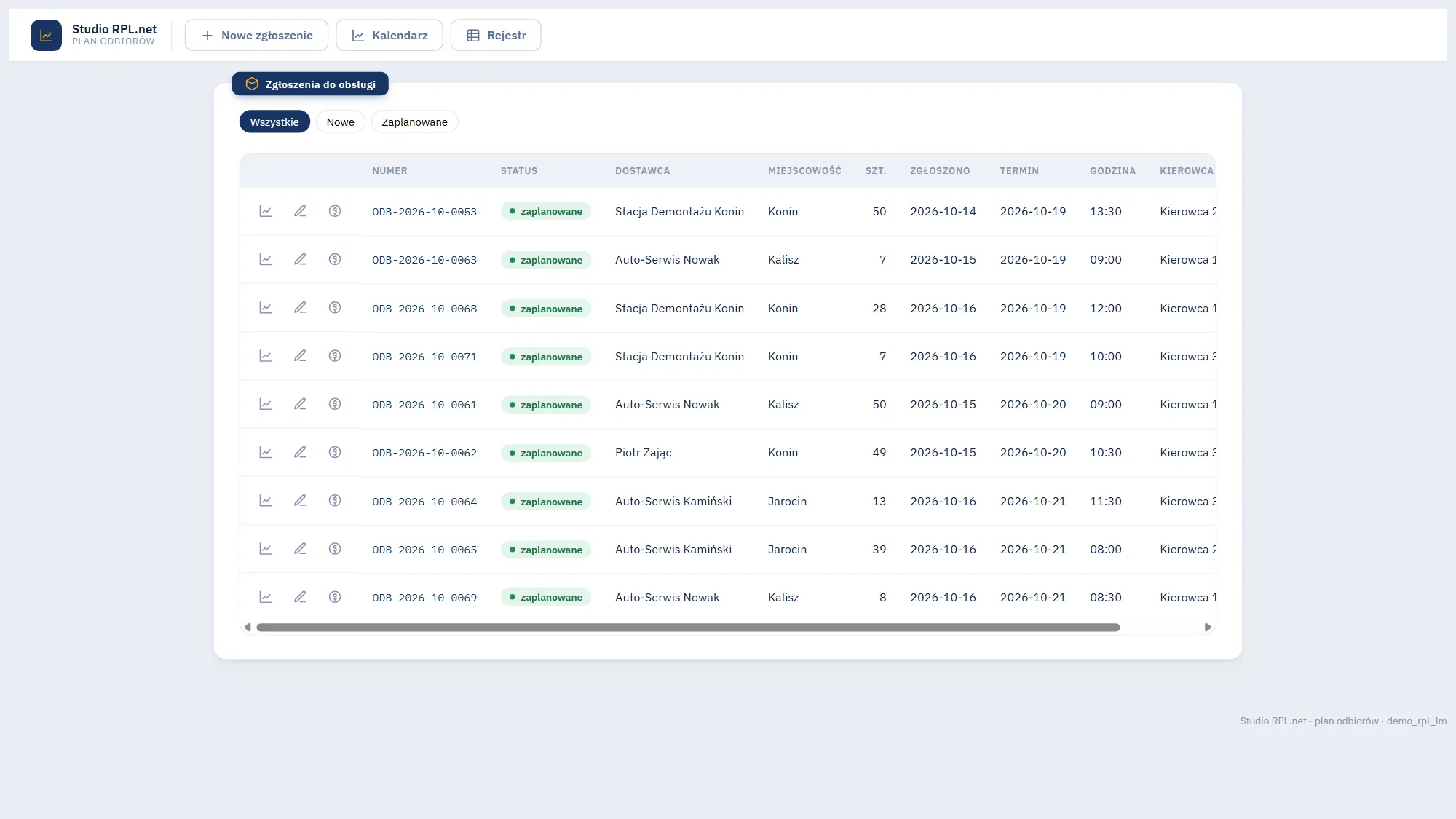Click dollar icon for ODB-2026-10-0062
This screenshot has width=1456, height=819.
(x=335, y=452)
